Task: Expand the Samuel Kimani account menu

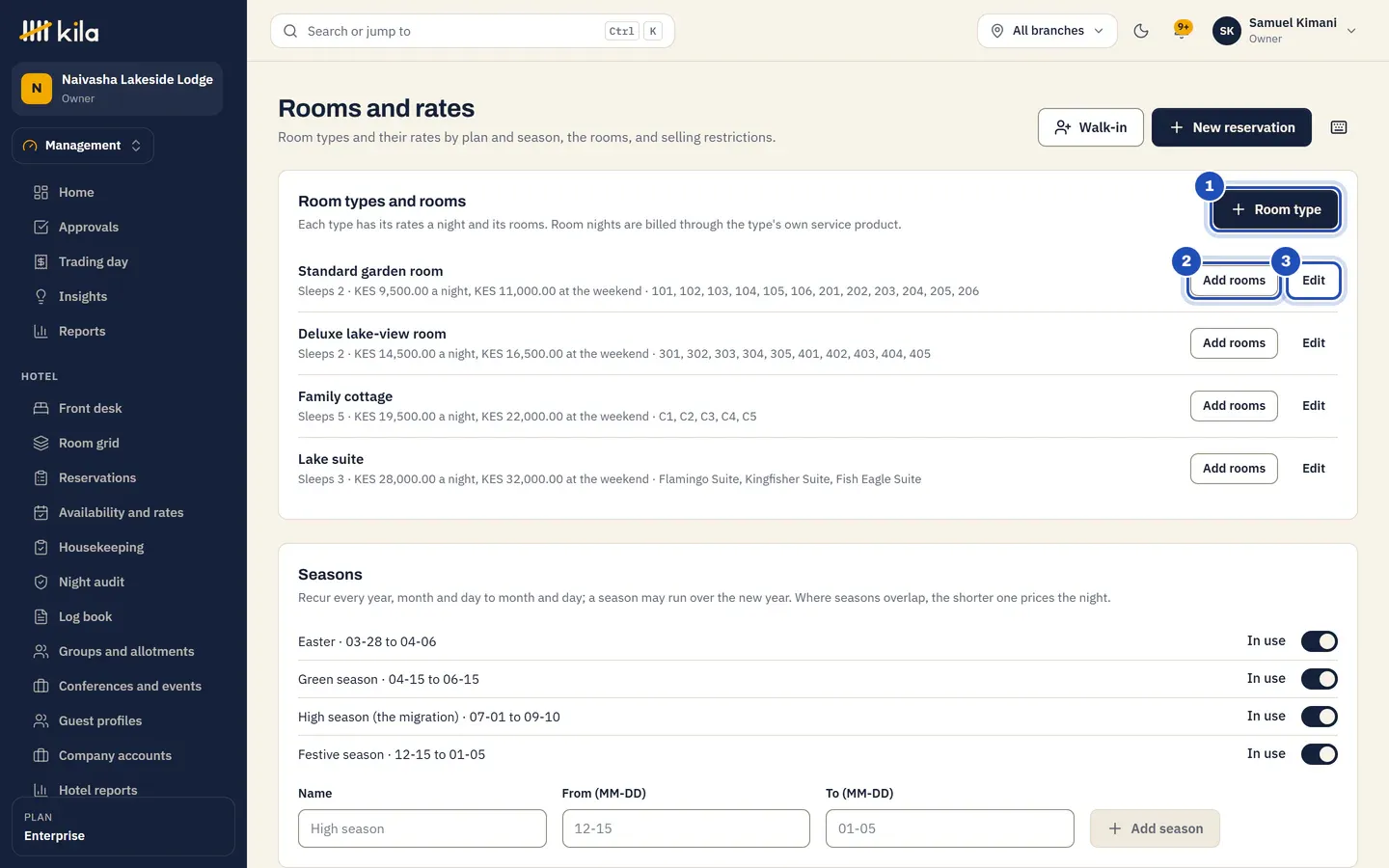Action: (1285, 31)
